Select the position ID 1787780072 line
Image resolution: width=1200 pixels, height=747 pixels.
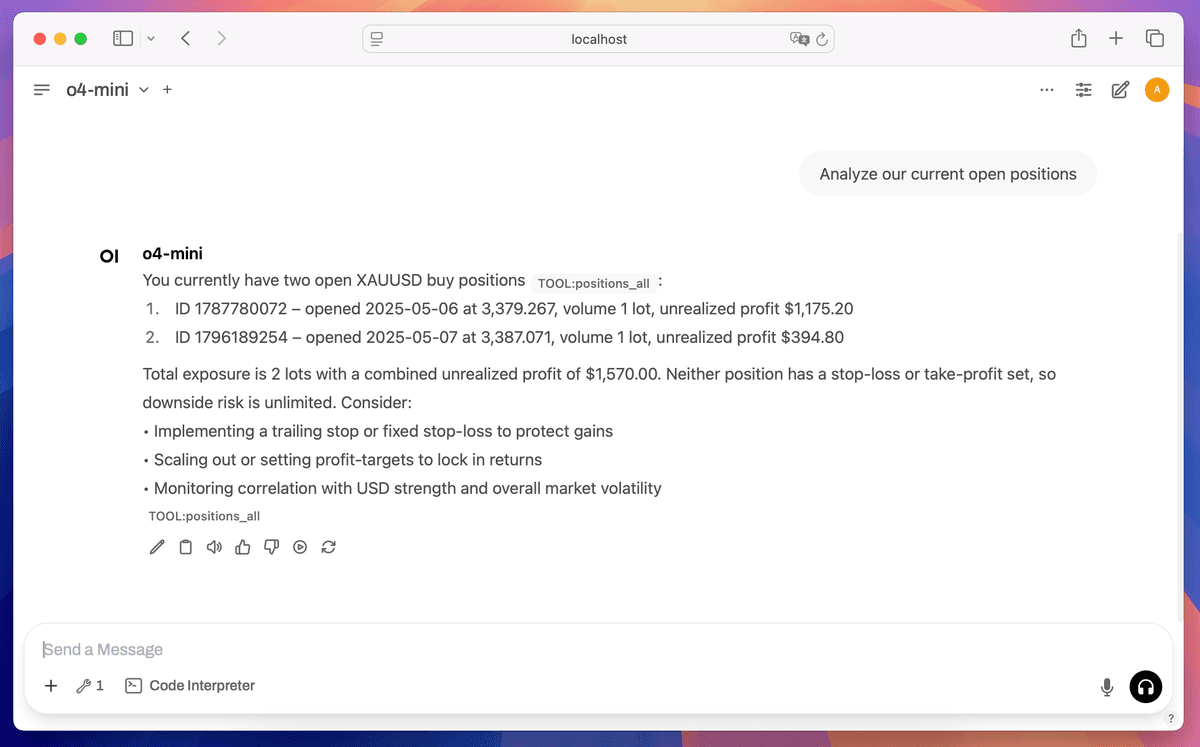(x=514, y=309)
